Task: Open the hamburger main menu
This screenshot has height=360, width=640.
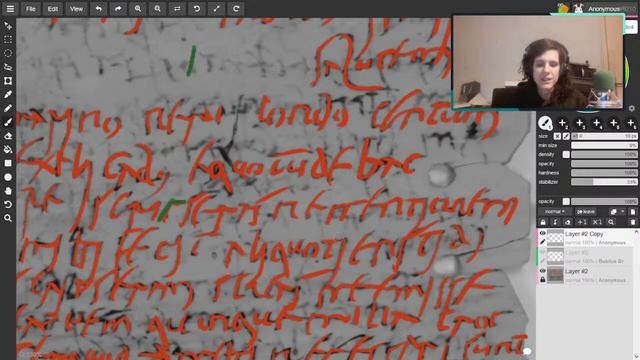Action: 10,9
